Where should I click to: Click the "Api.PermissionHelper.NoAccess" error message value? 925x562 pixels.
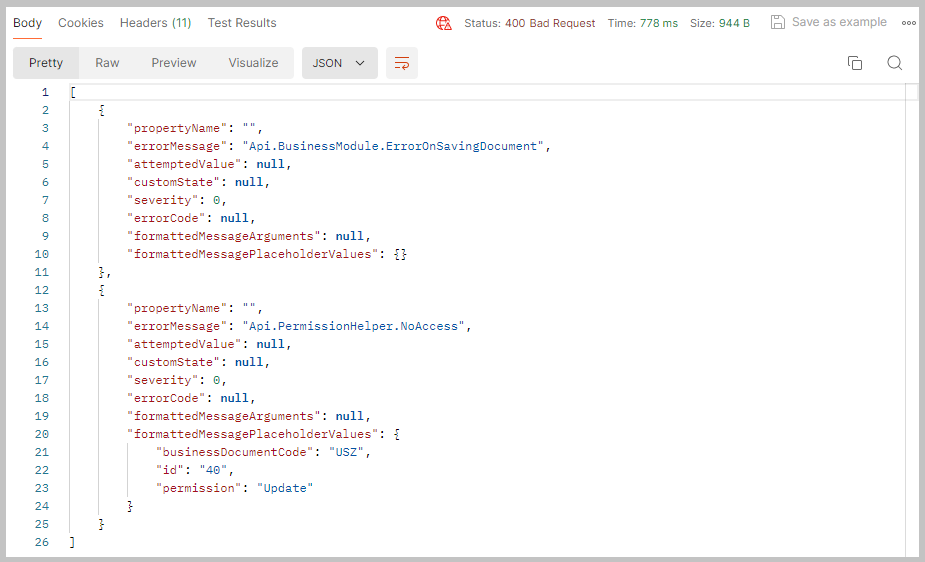[356, 326]
